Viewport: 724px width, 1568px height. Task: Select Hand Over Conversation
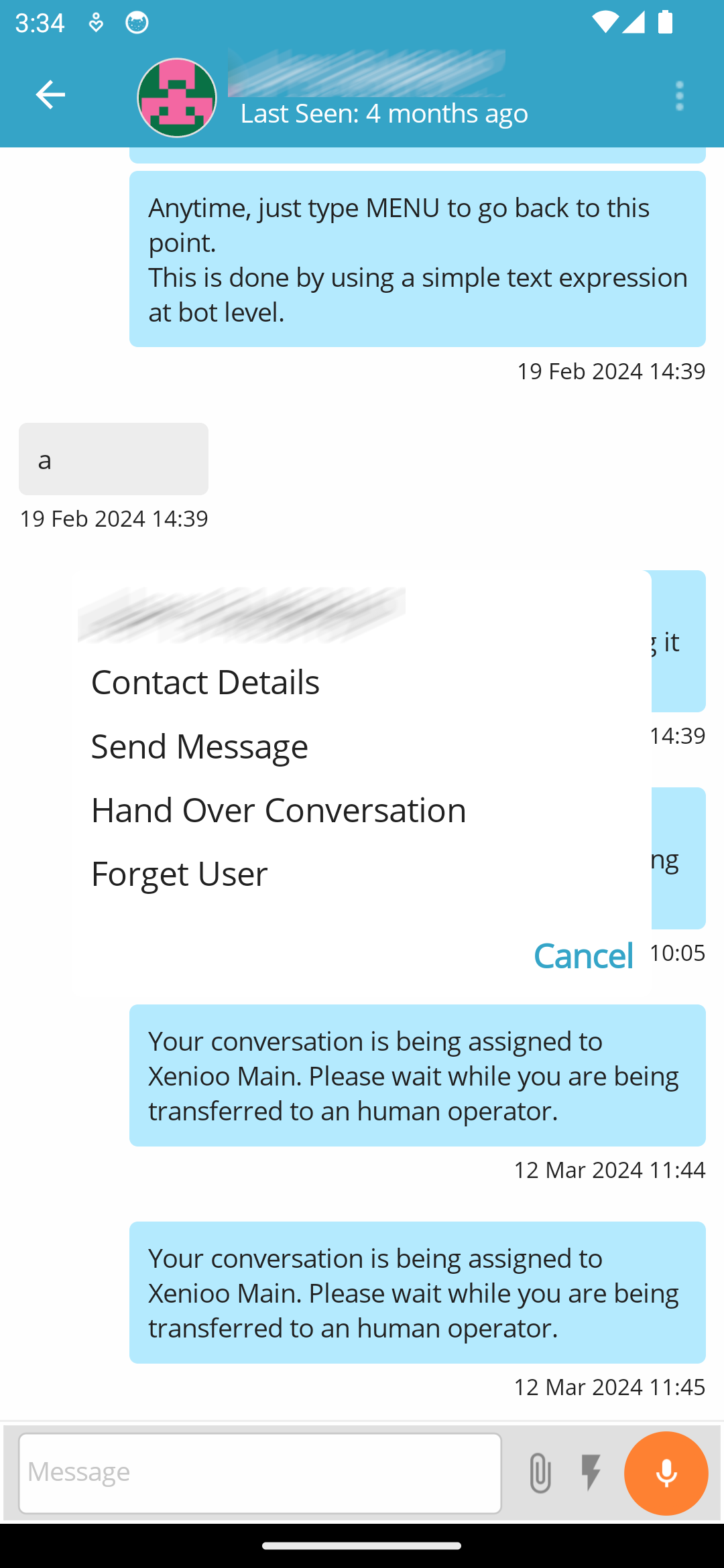278,810
